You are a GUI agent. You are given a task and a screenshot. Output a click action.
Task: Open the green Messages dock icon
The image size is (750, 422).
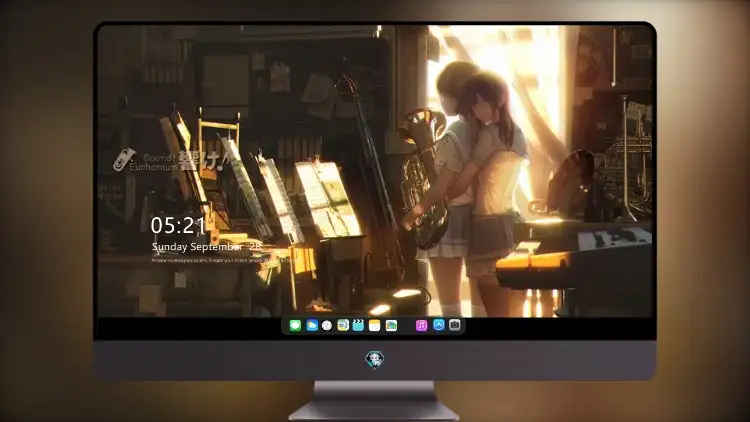295,326
